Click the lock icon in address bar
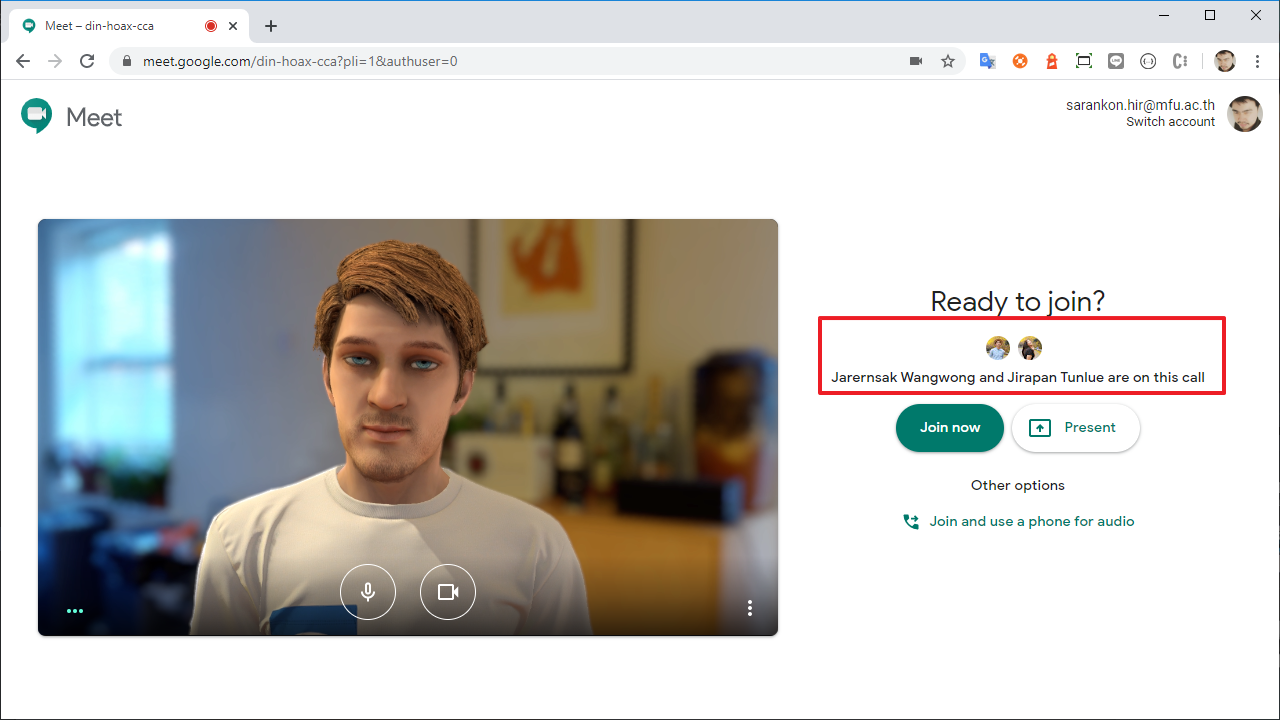 coord(126,61)
